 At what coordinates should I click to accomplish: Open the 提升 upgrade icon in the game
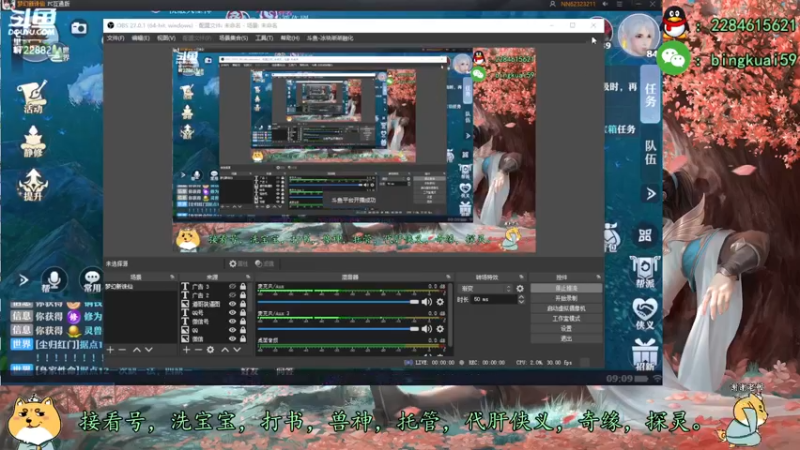(33, 185)
